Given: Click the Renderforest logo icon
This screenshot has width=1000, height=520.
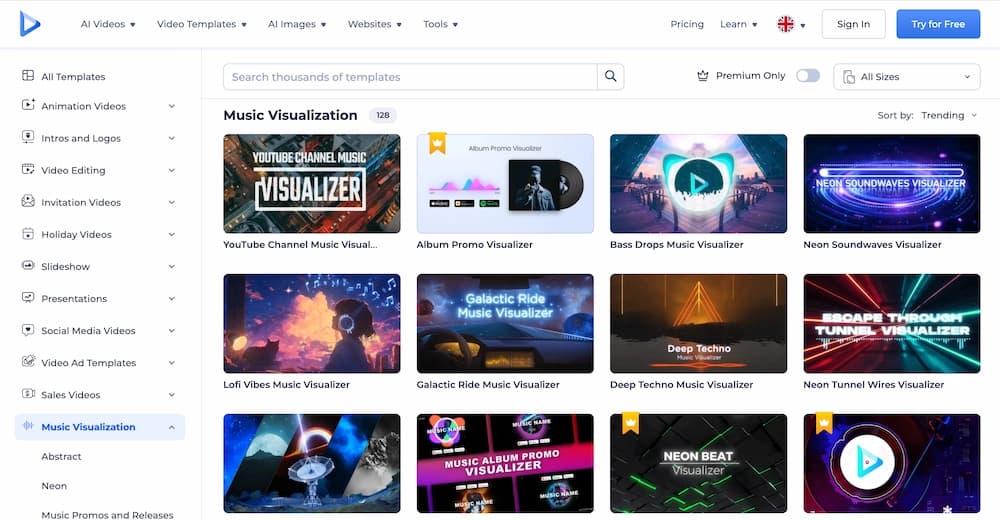Looking at the screenshot, I should [x=29, y=24].
